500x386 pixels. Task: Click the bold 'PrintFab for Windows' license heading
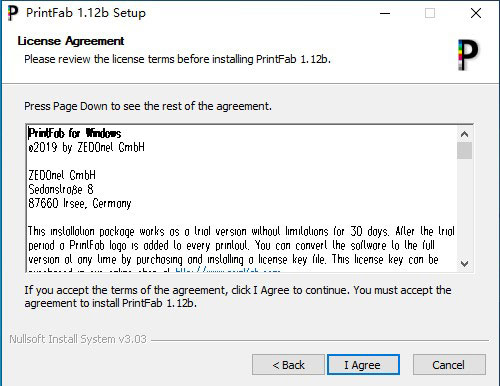point(74,133)
